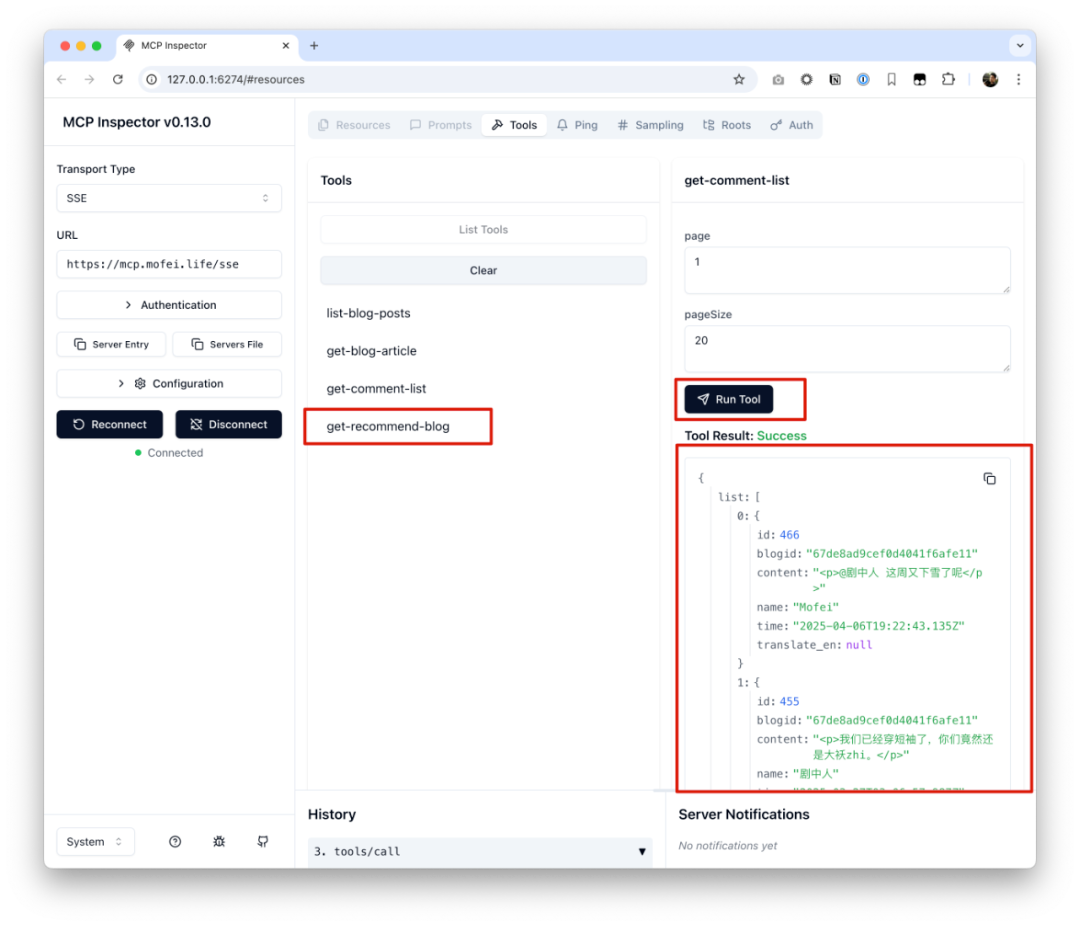Expand the tools/call history entry
The width and height of the screenshot is (1080, 926).
click(x=480, y=852)
